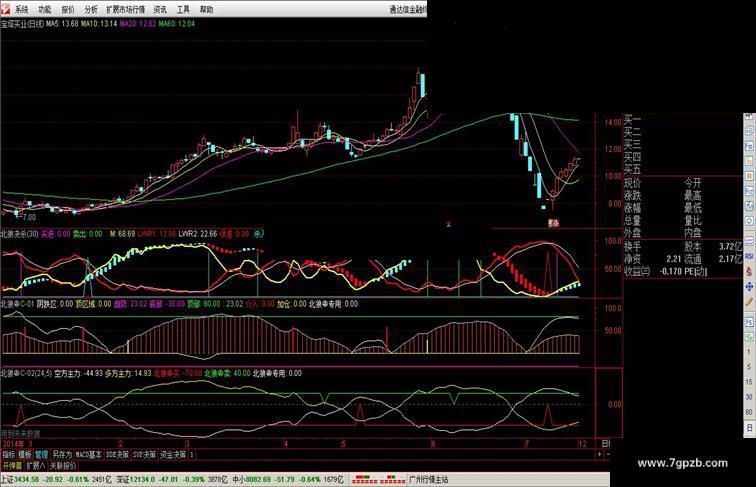Click the 广州行情主站 server label
The image size is (756, 487).
[429, 479]
